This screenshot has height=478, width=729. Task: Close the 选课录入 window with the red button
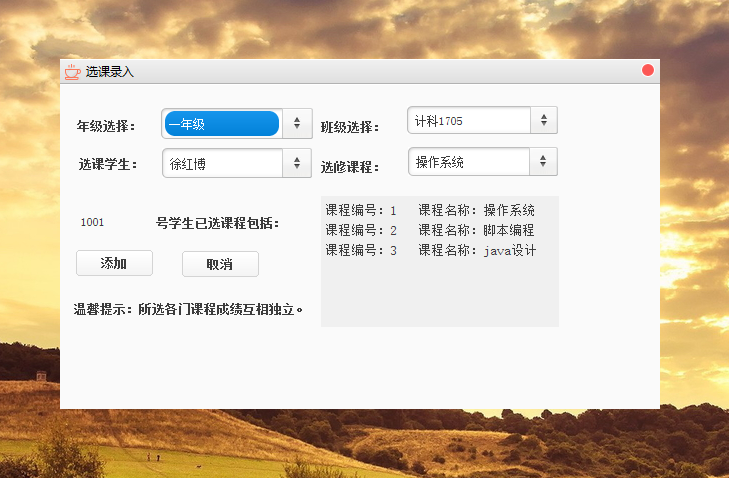click(x=648, y=70)
